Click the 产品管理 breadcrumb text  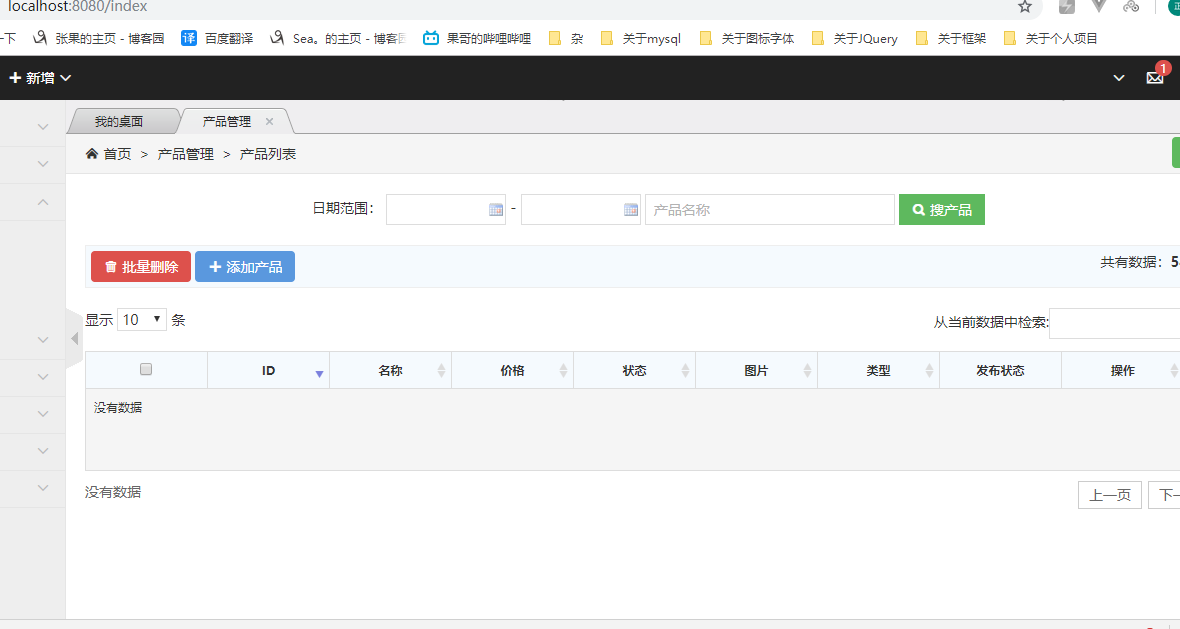click(185, 153)
